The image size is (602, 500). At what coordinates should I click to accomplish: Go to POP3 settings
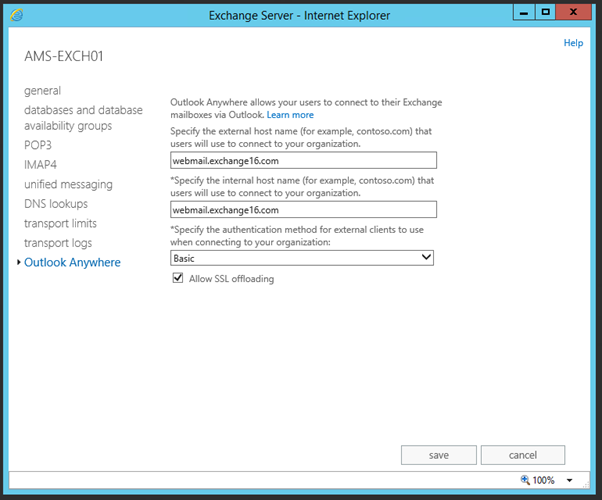point(40,145)
